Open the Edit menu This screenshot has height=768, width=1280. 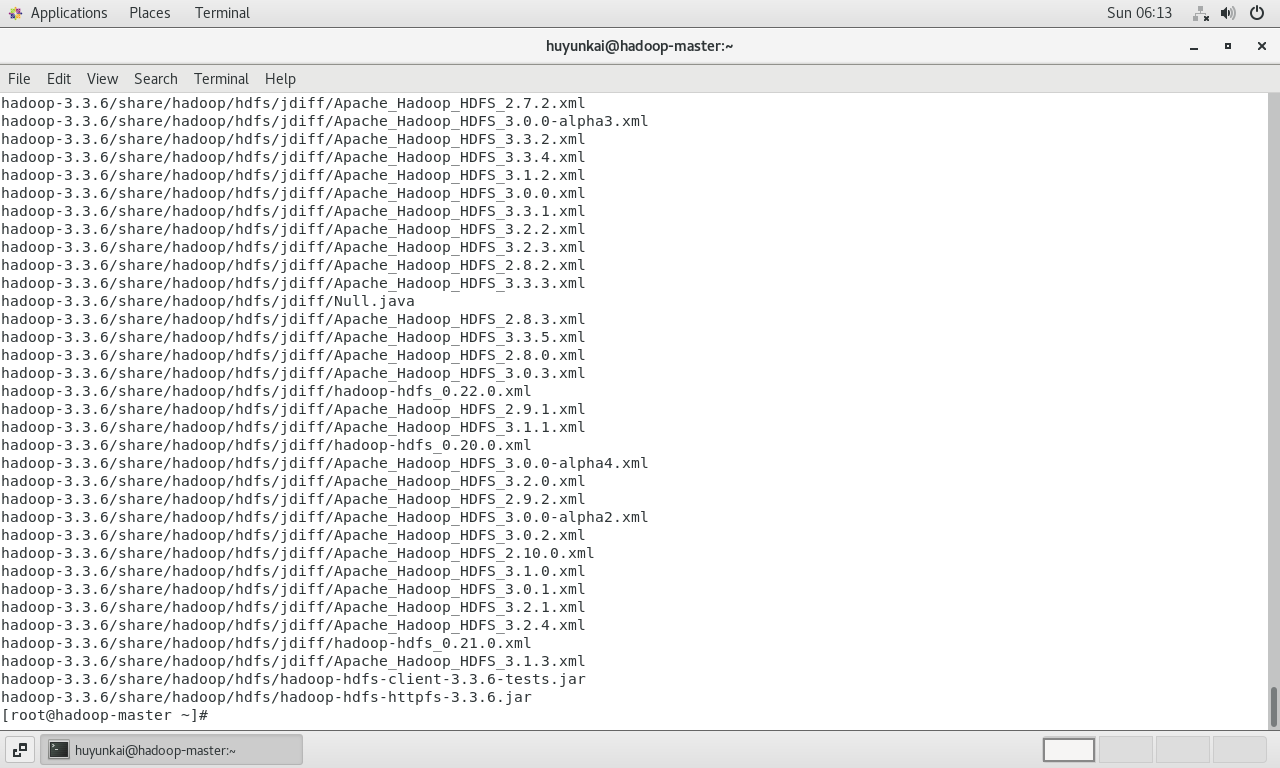pos(59,79)
